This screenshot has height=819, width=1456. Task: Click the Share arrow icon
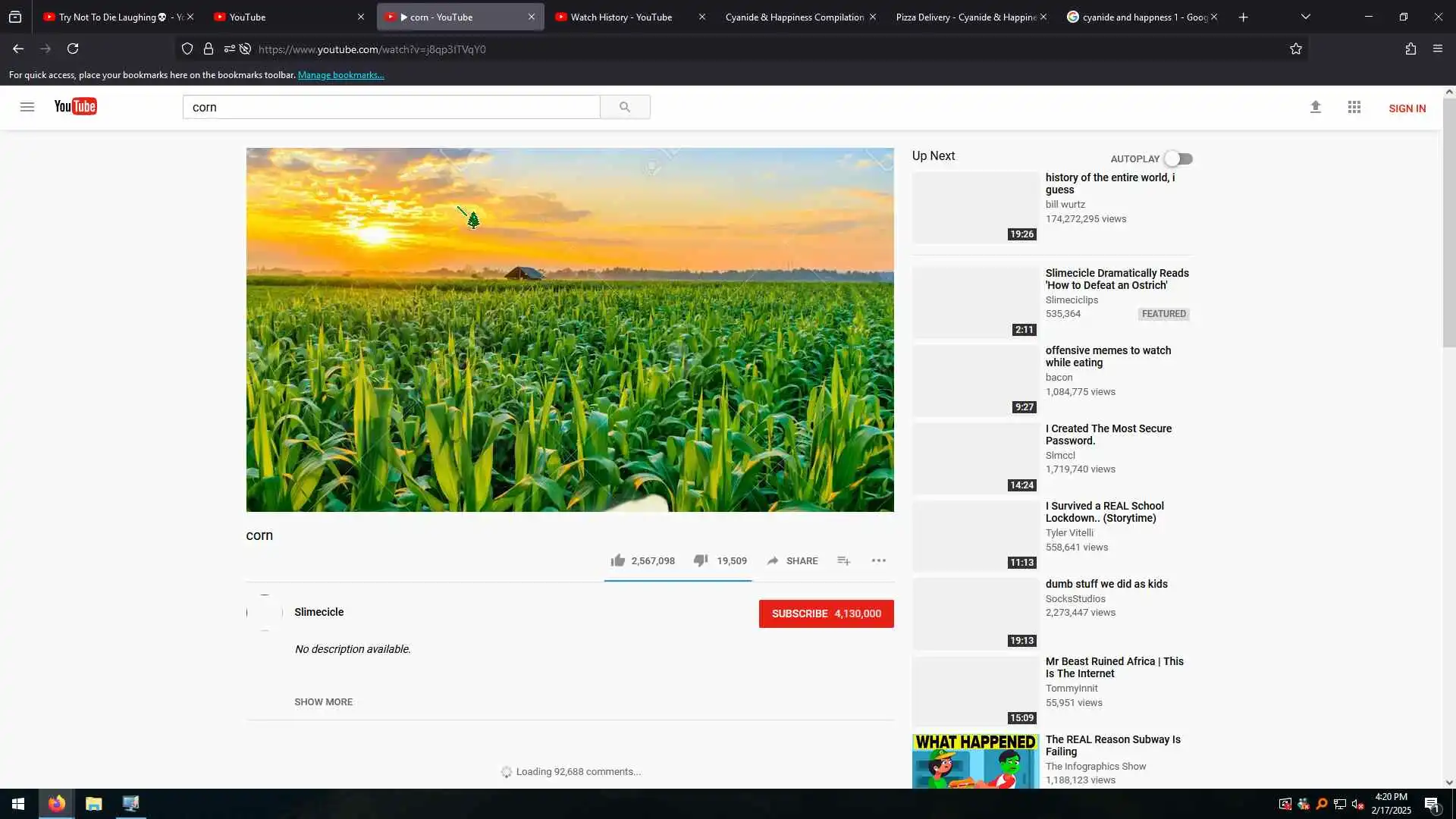(772, 560)
